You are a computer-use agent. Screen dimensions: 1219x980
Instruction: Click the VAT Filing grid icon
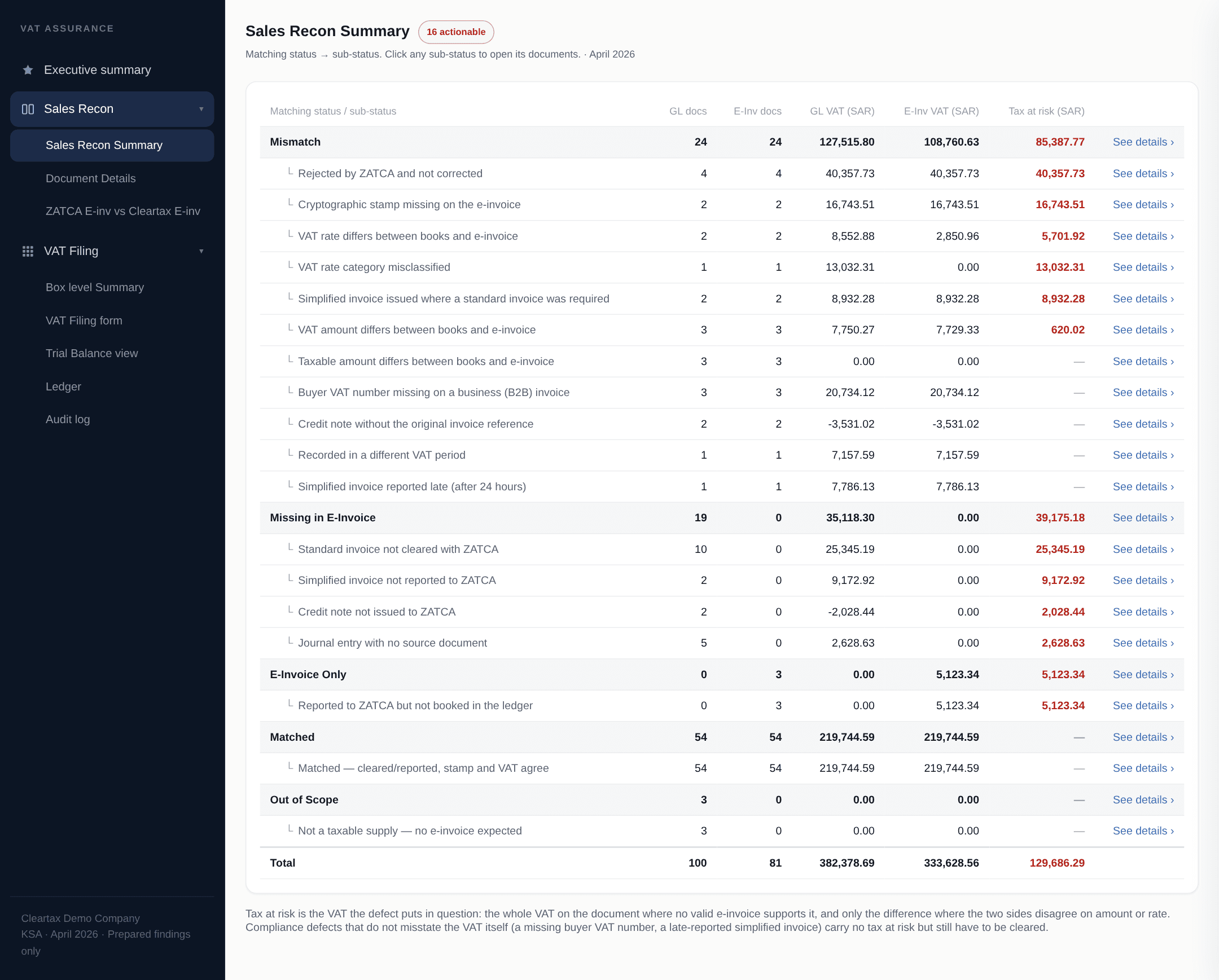pyautogui.click(x=28, y=251)
